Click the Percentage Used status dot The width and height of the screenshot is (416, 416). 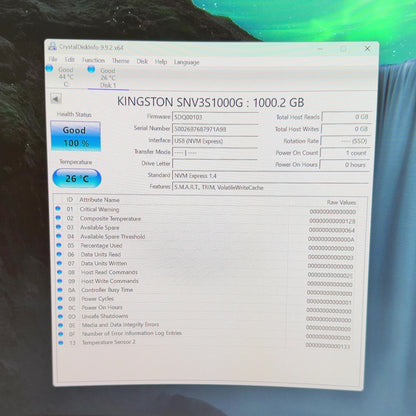[59, 245]
